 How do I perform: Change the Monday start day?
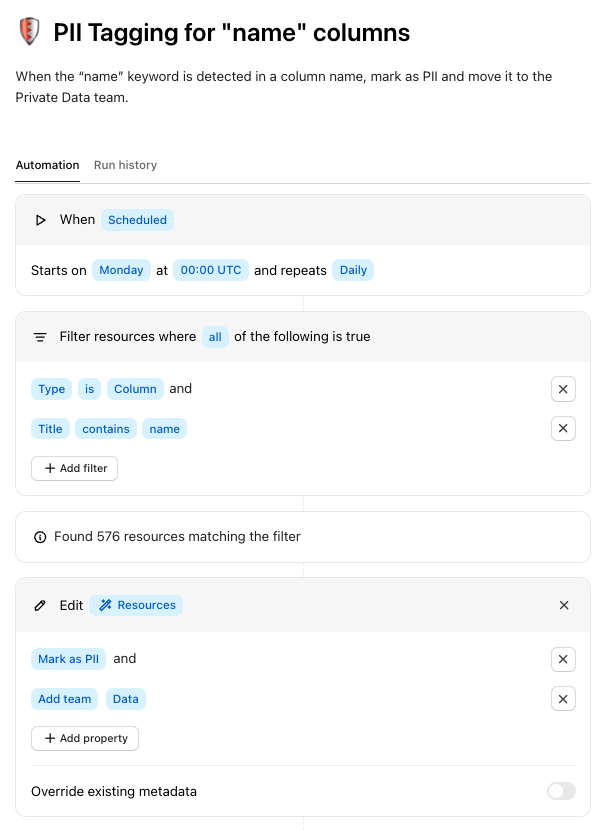click(121, 270)
